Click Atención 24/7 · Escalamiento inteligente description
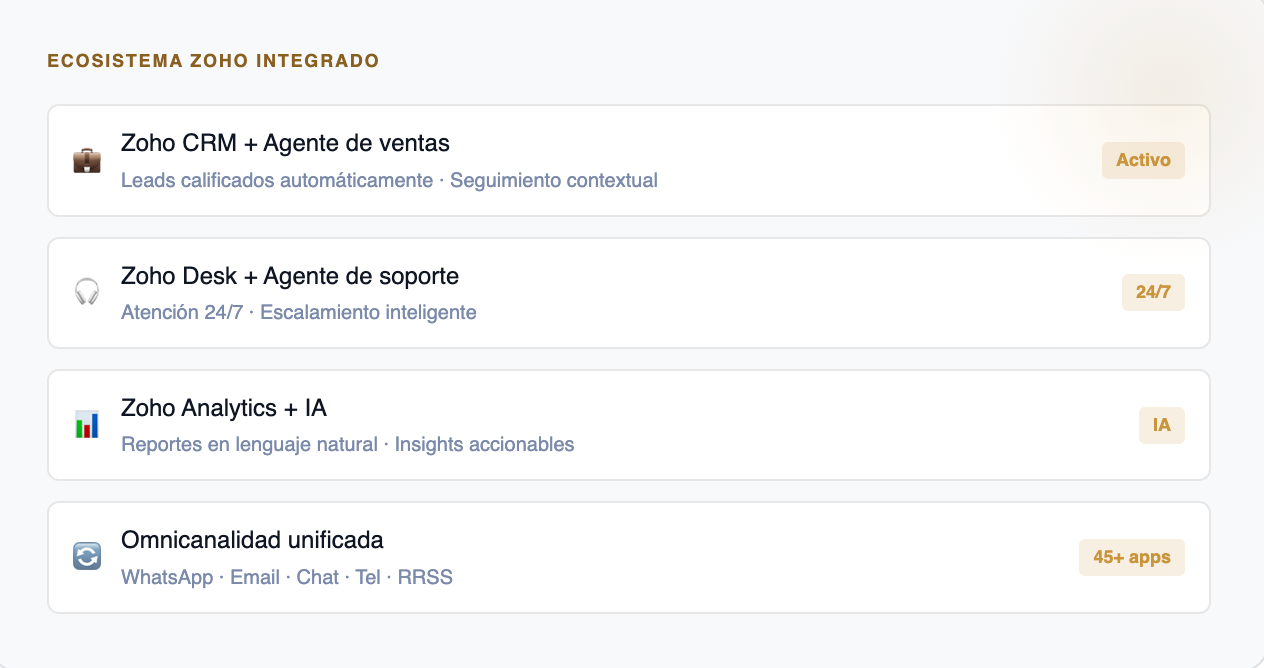Viewport: 1264px width, 668px height. 299,312
